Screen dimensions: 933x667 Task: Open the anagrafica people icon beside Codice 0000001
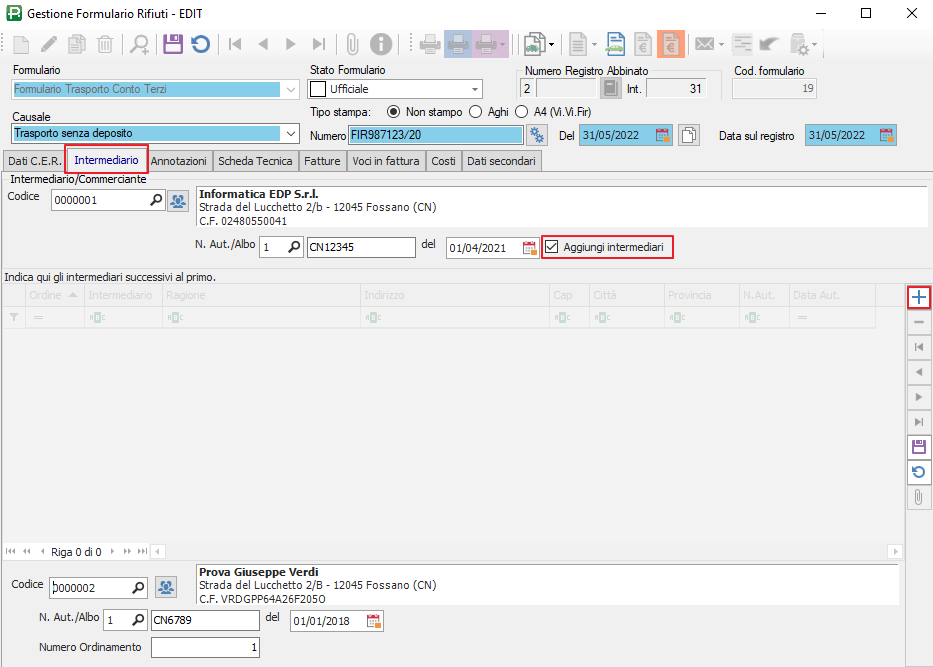click(x=178, y=201)
